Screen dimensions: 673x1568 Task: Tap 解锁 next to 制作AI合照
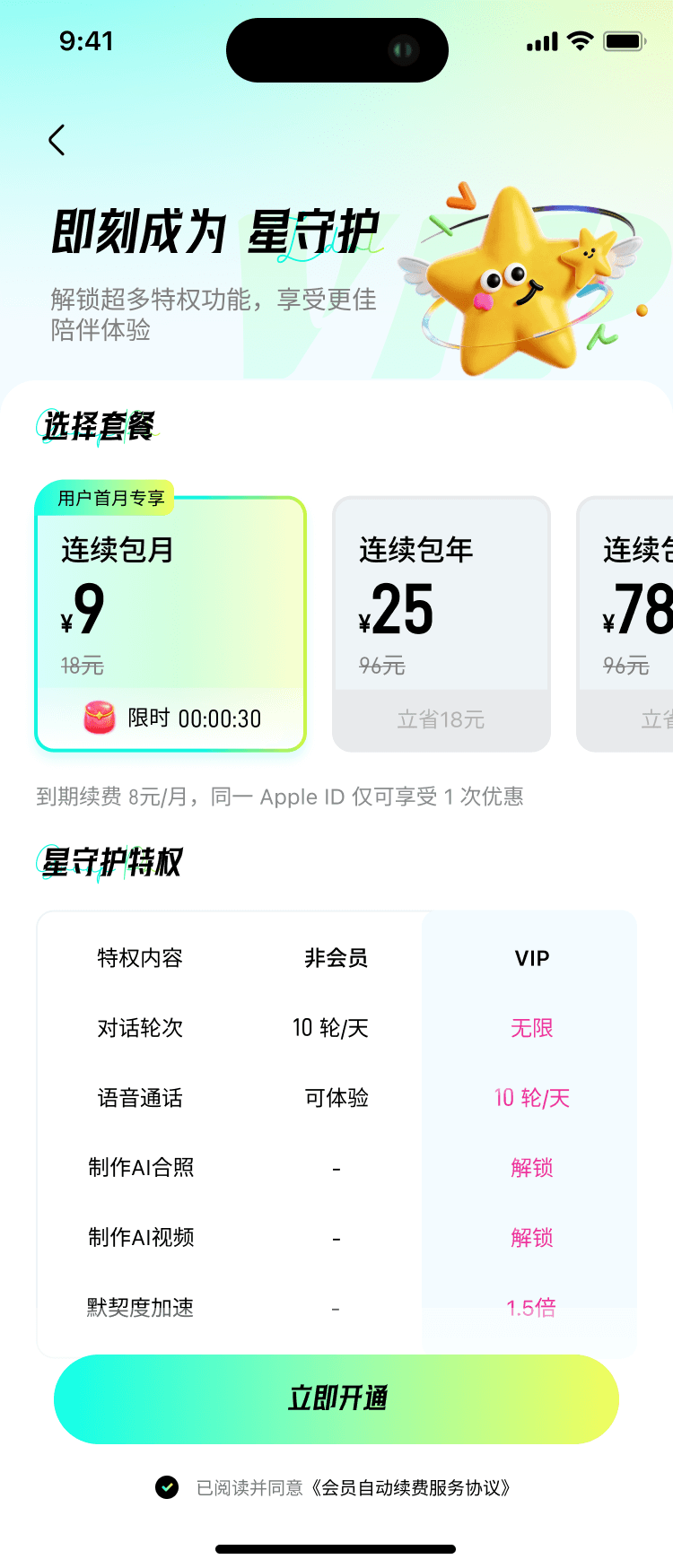point(531,1168)
